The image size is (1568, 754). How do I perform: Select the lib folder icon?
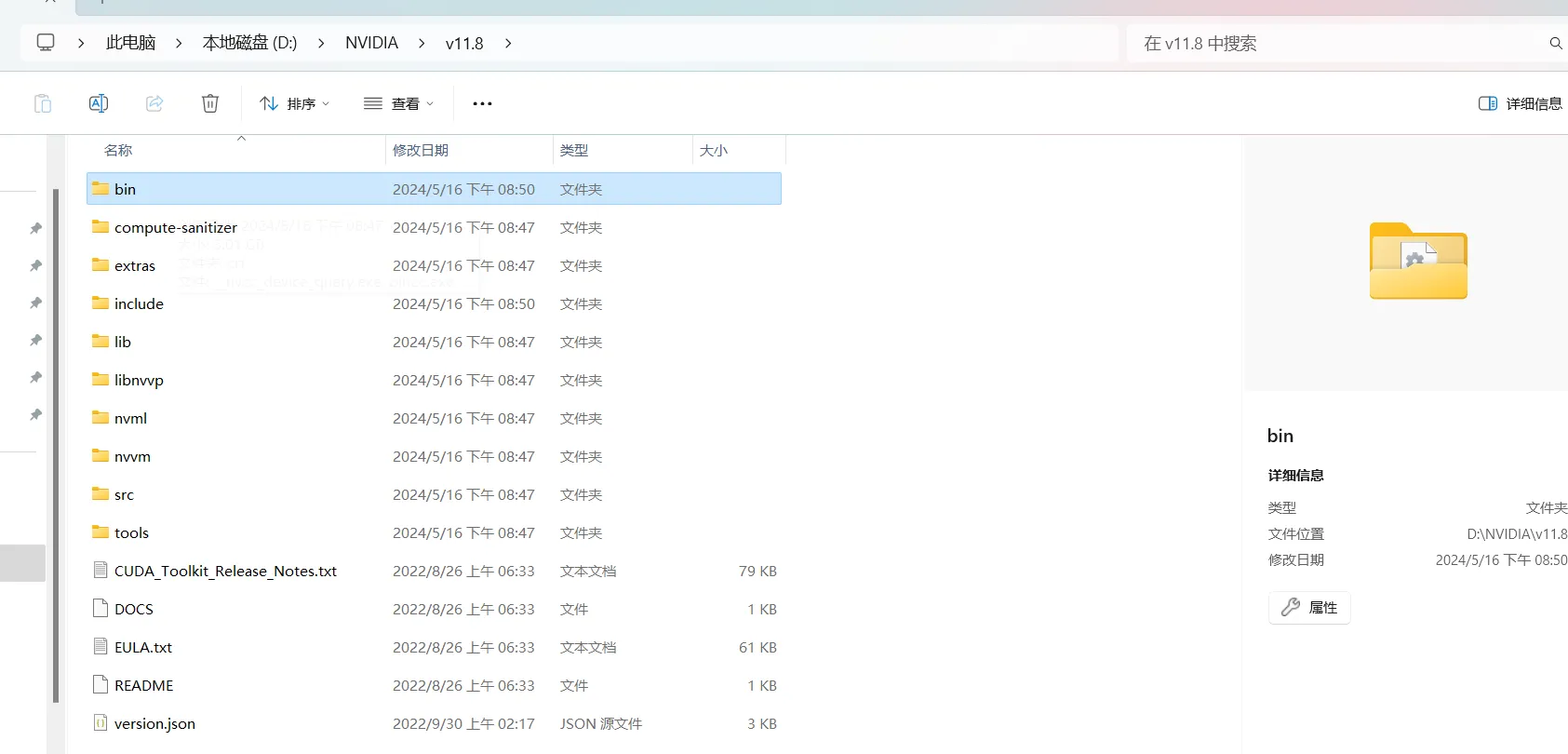click(101, 341)
